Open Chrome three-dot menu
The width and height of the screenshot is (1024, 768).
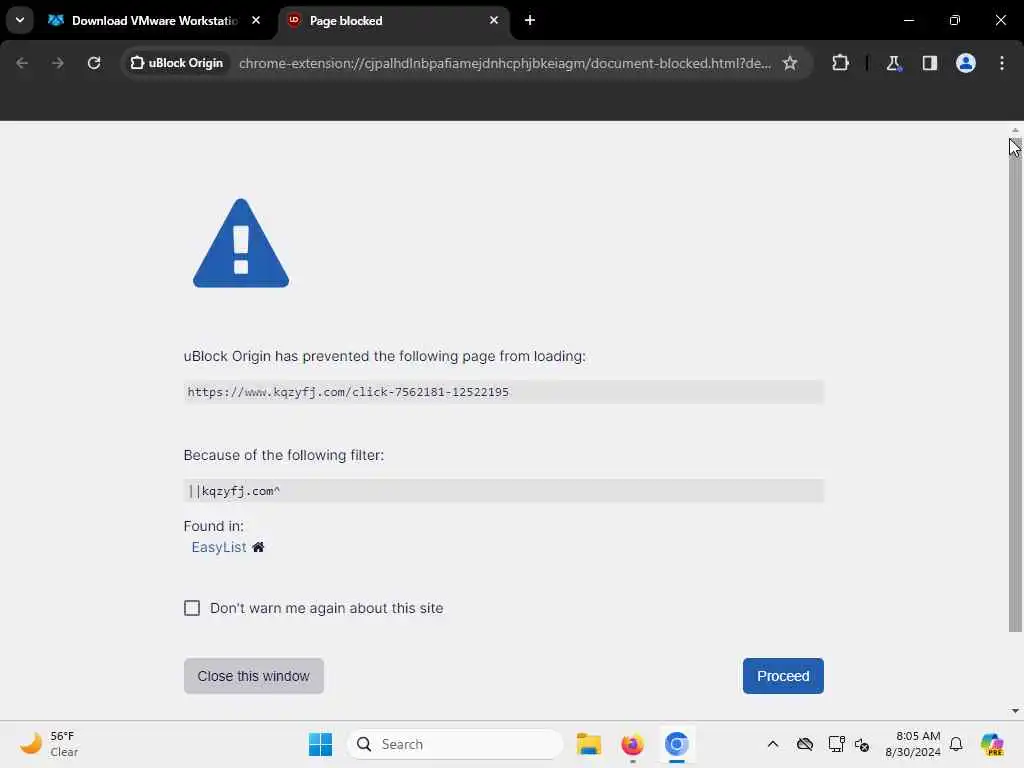(x=1001, y=63)
